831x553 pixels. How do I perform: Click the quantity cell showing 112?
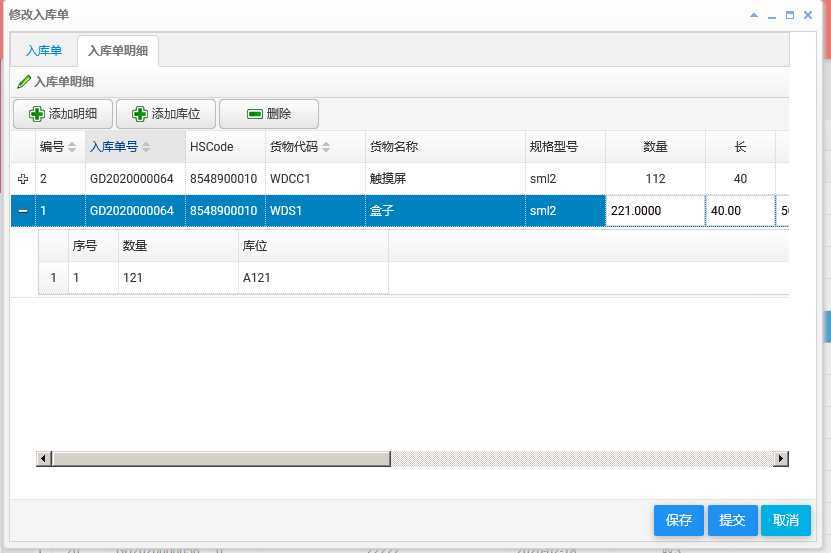[x=656, y=179]
